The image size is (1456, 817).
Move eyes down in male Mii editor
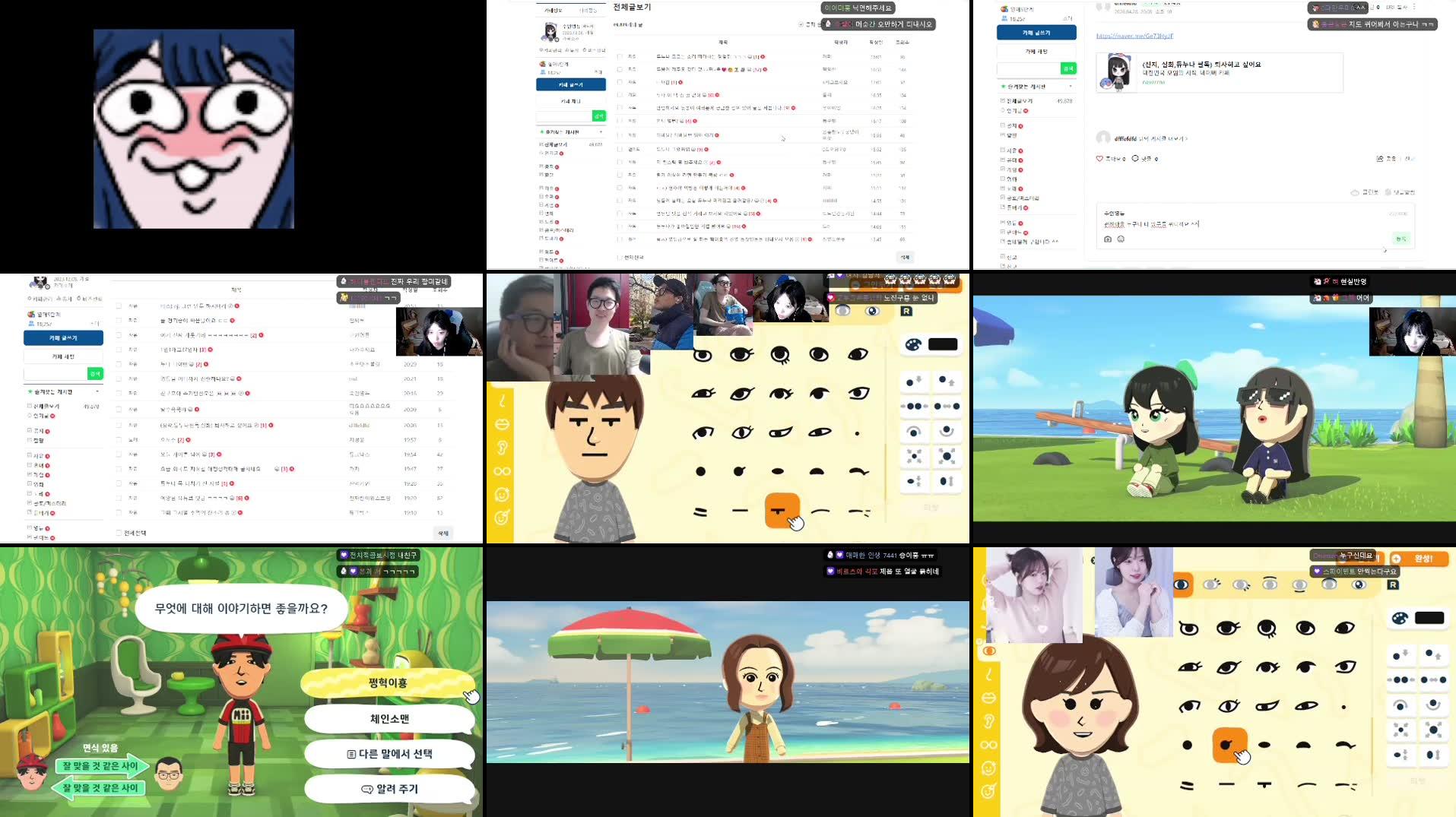click(x=915, y=381)
